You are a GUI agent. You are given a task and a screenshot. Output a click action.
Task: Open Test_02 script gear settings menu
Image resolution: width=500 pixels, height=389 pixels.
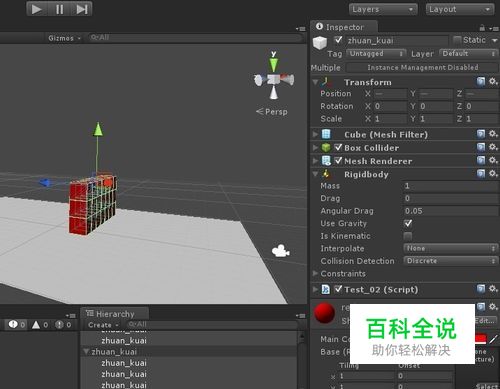(493, 289)
